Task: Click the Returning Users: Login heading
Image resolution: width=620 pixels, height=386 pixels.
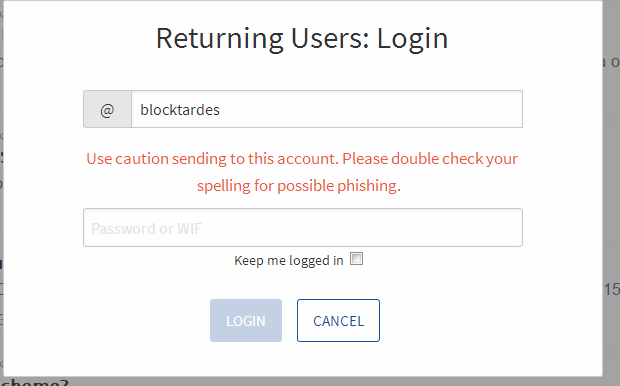Action: (x=302, y=38)
